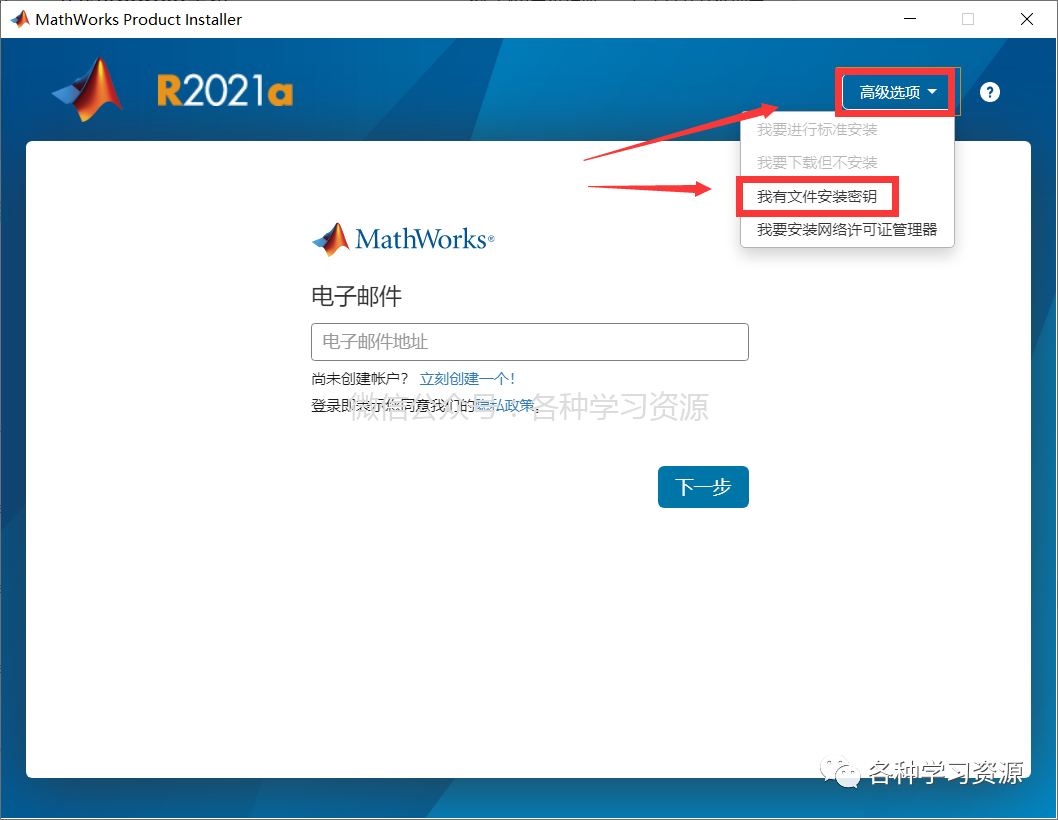
Task: Click the MathWorks logo above email form
Action: (403, 239)
